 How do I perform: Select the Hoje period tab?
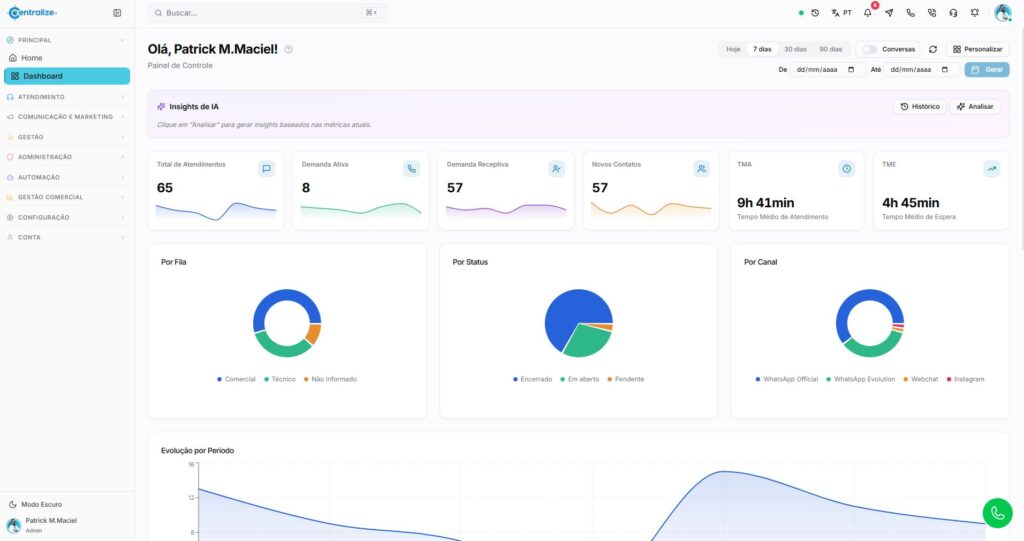pyautogui.click(x=733, y=49)
